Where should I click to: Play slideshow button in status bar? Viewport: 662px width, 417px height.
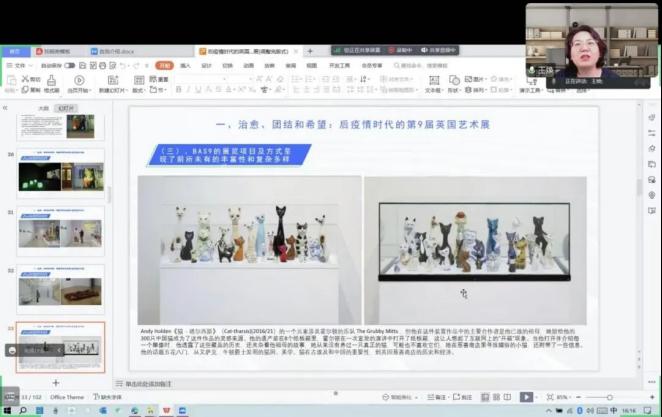(x=526, y=397)
